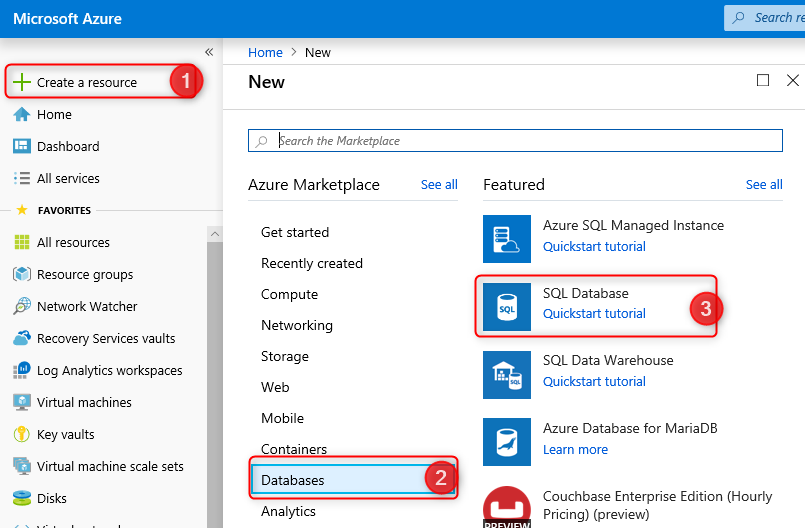Select the Web category
The width and height of the screenshot is (805, 528).
tap(275, 387)
